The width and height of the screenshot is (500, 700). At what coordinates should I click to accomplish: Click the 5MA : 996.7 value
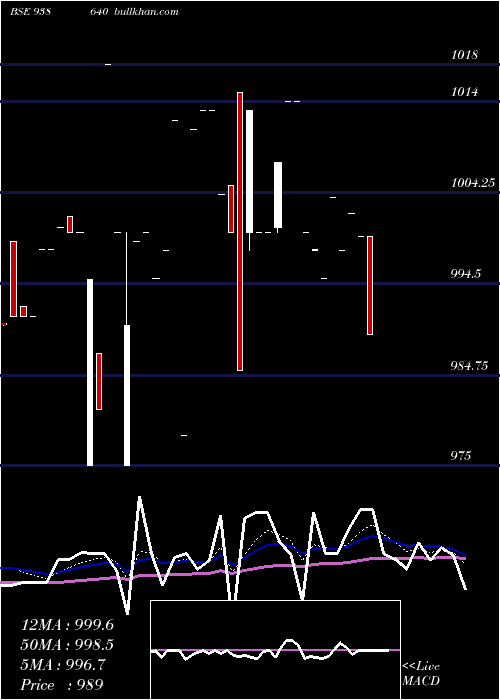(x=63, y=665)
